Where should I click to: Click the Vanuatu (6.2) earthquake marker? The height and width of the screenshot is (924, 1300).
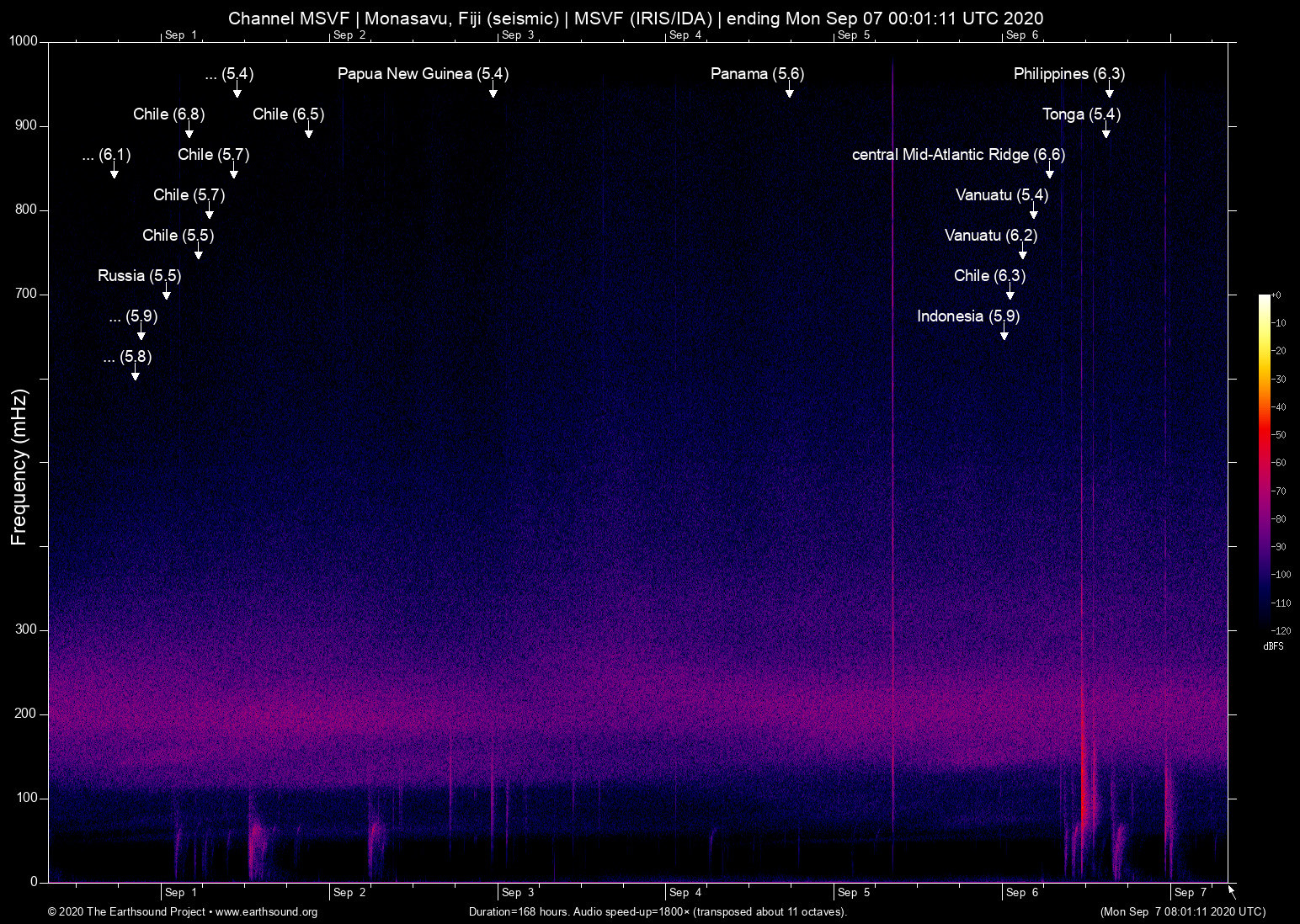(x=991, y=236)
